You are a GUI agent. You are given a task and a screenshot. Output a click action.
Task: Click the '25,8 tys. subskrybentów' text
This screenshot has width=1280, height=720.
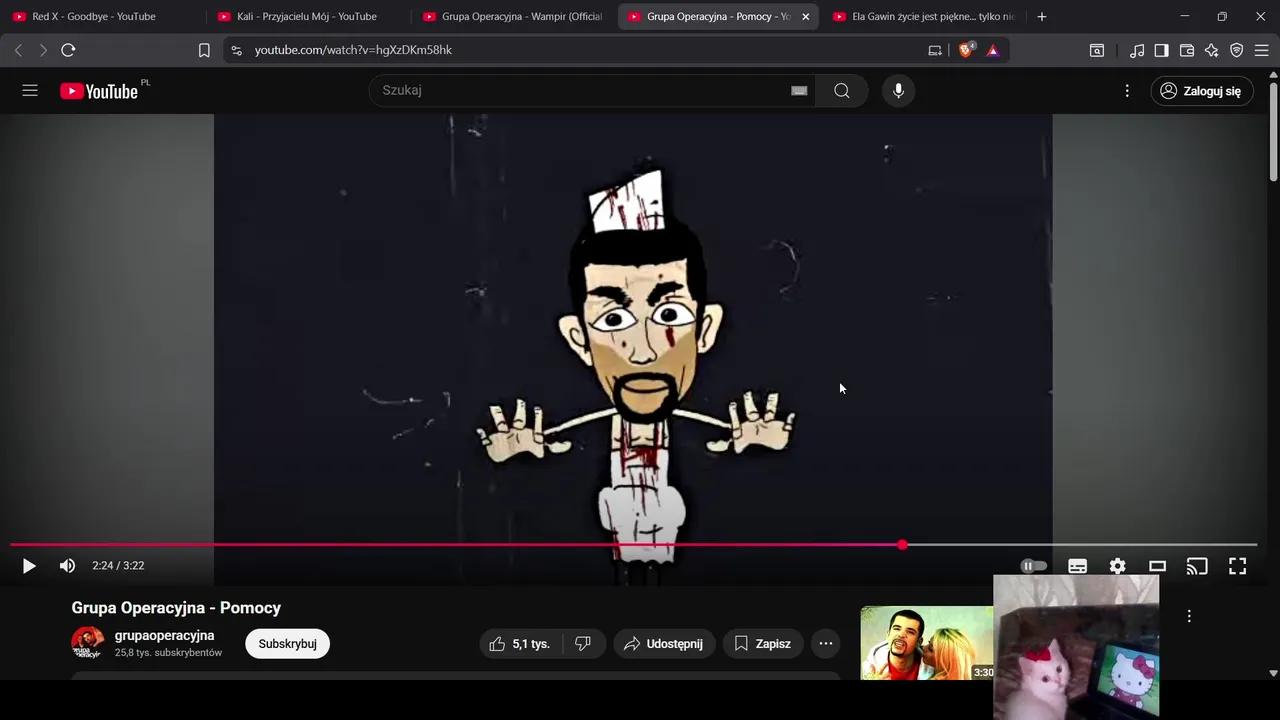pyautogui.click(x=168, y=653)
